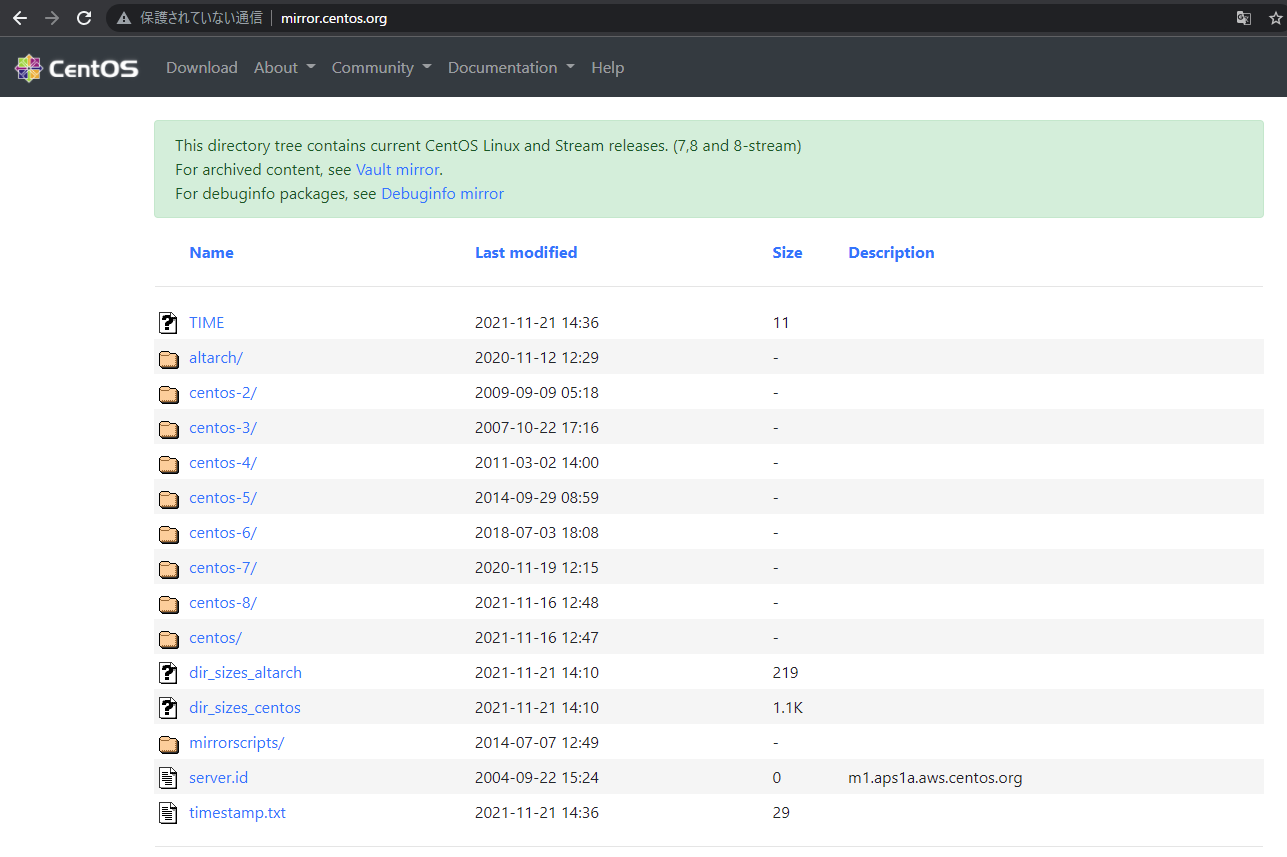Click the browser back arrow
Viewport: 1287px width, 857px height.
(20, 18)
